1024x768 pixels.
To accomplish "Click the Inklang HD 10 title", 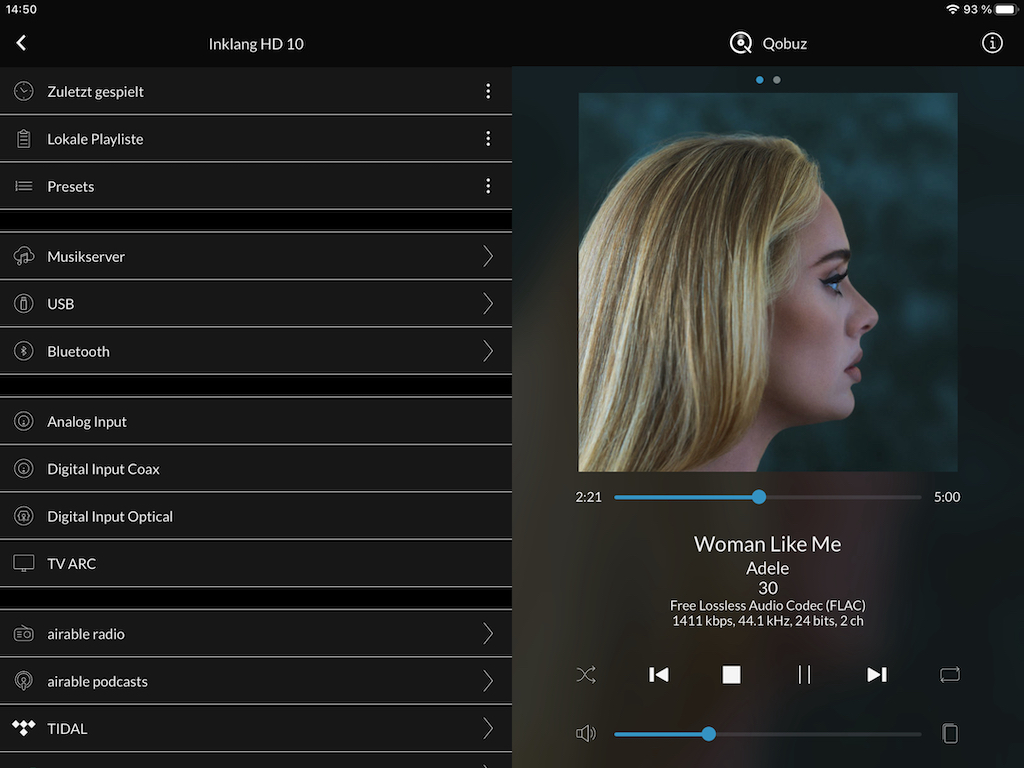I will click(x=256, y=44).
